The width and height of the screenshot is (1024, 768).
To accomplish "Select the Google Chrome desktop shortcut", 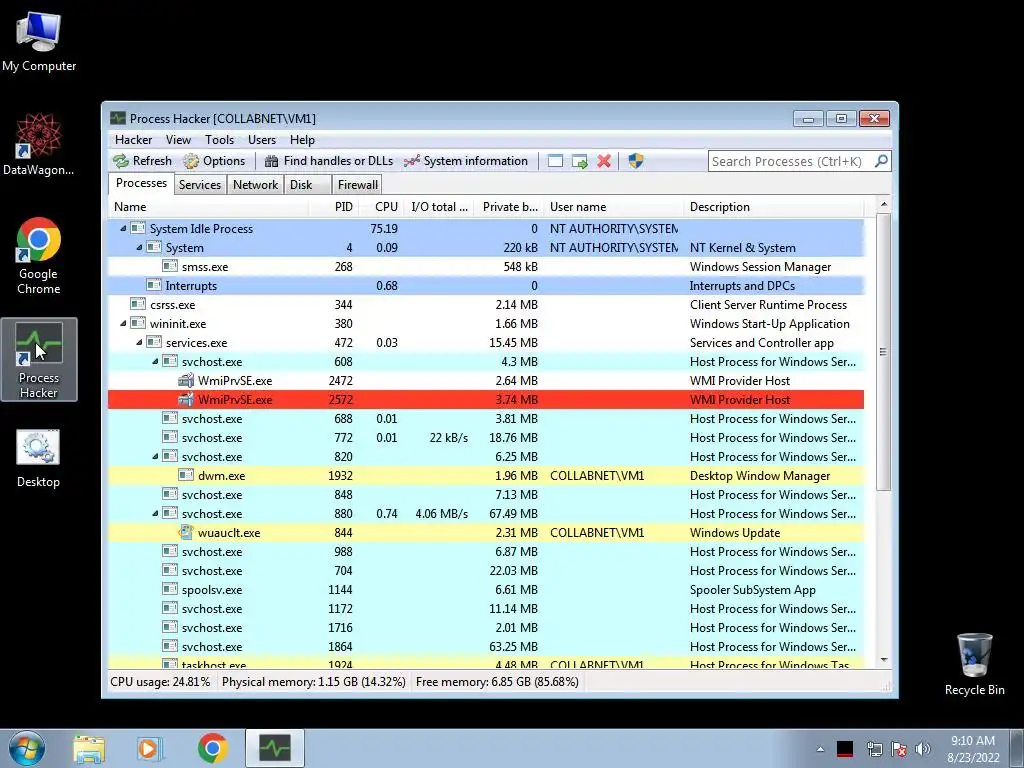I will pyautogui.click(x=39, y=256).
